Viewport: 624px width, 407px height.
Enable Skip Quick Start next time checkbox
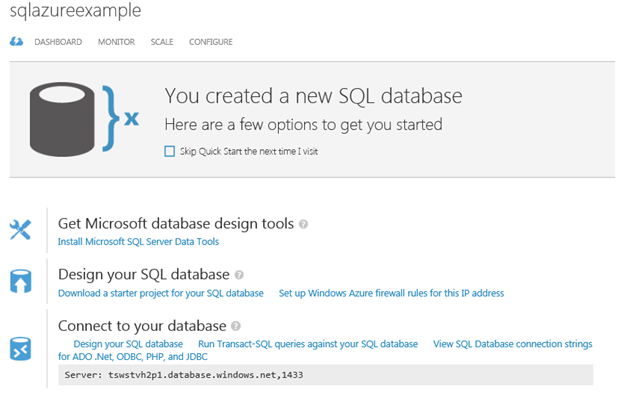coord(170,151)
